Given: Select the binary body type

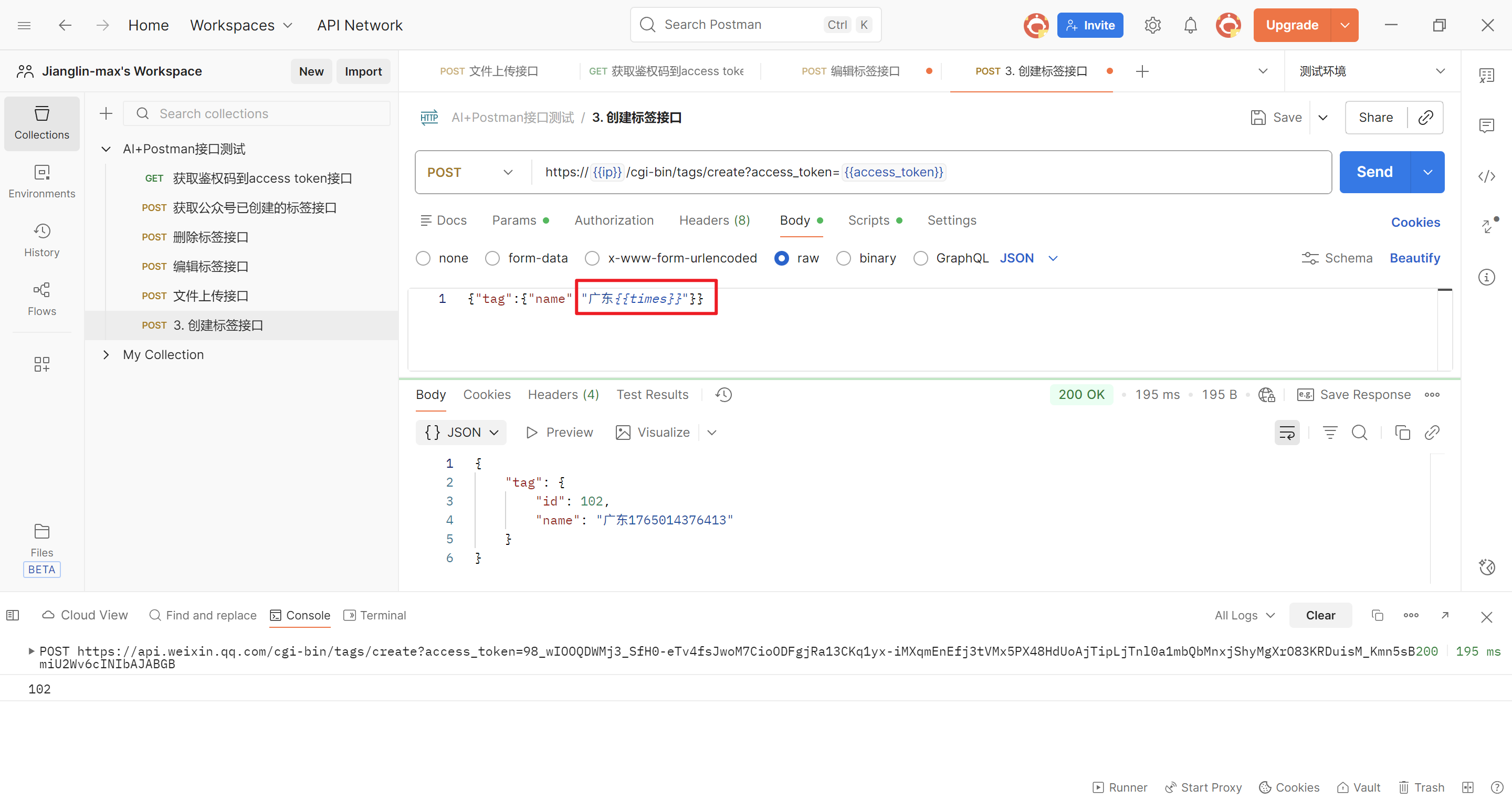Looking at the screenshot, I should [844, 258].
